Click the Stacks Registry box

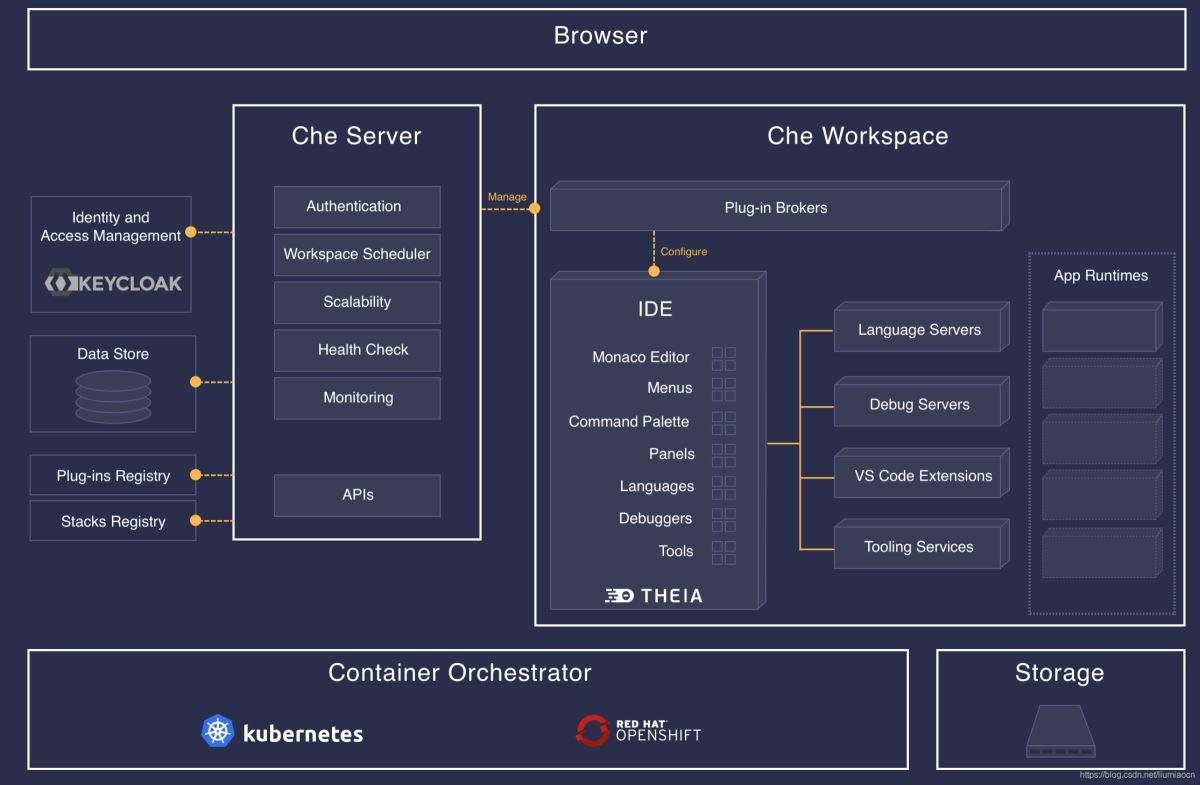point(112,522)
